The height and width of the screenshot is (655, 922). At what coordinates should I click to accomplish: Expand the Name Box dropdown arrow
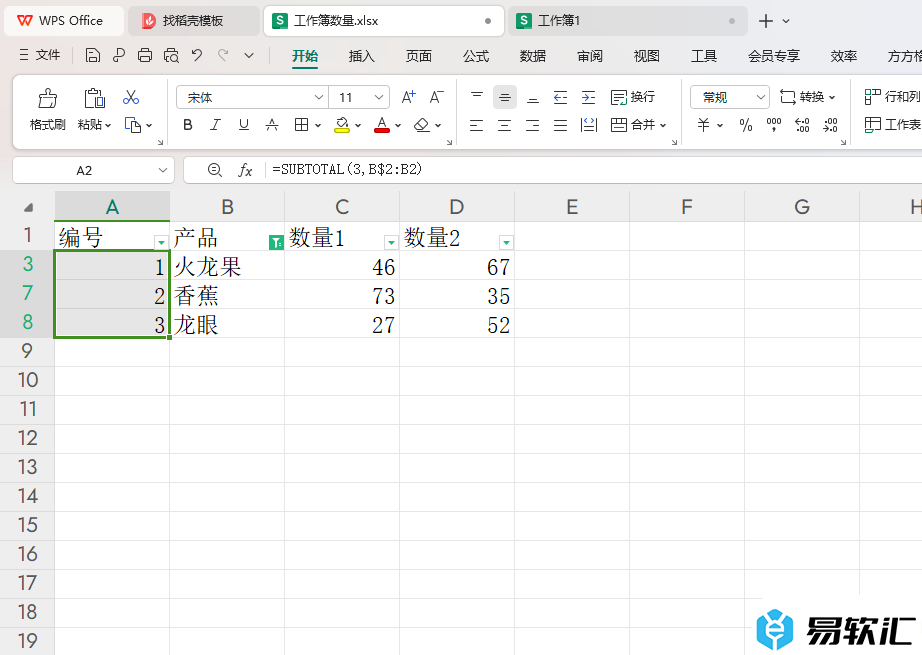(163, 171)
